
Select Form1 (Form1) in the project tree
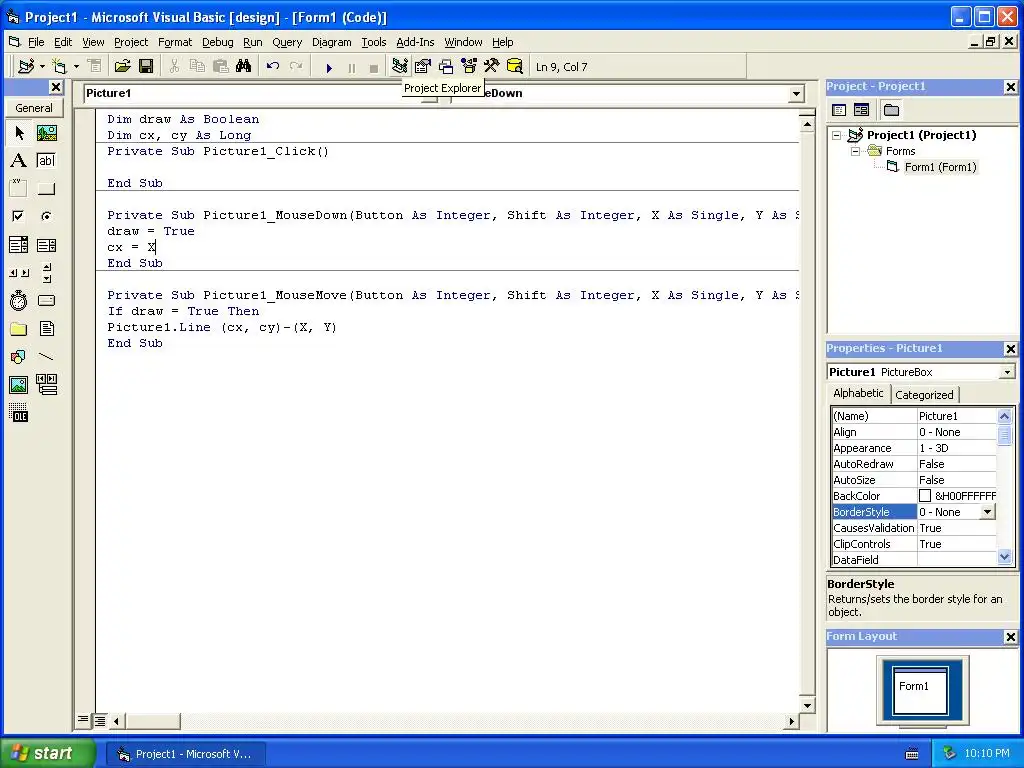pos(940,167)
